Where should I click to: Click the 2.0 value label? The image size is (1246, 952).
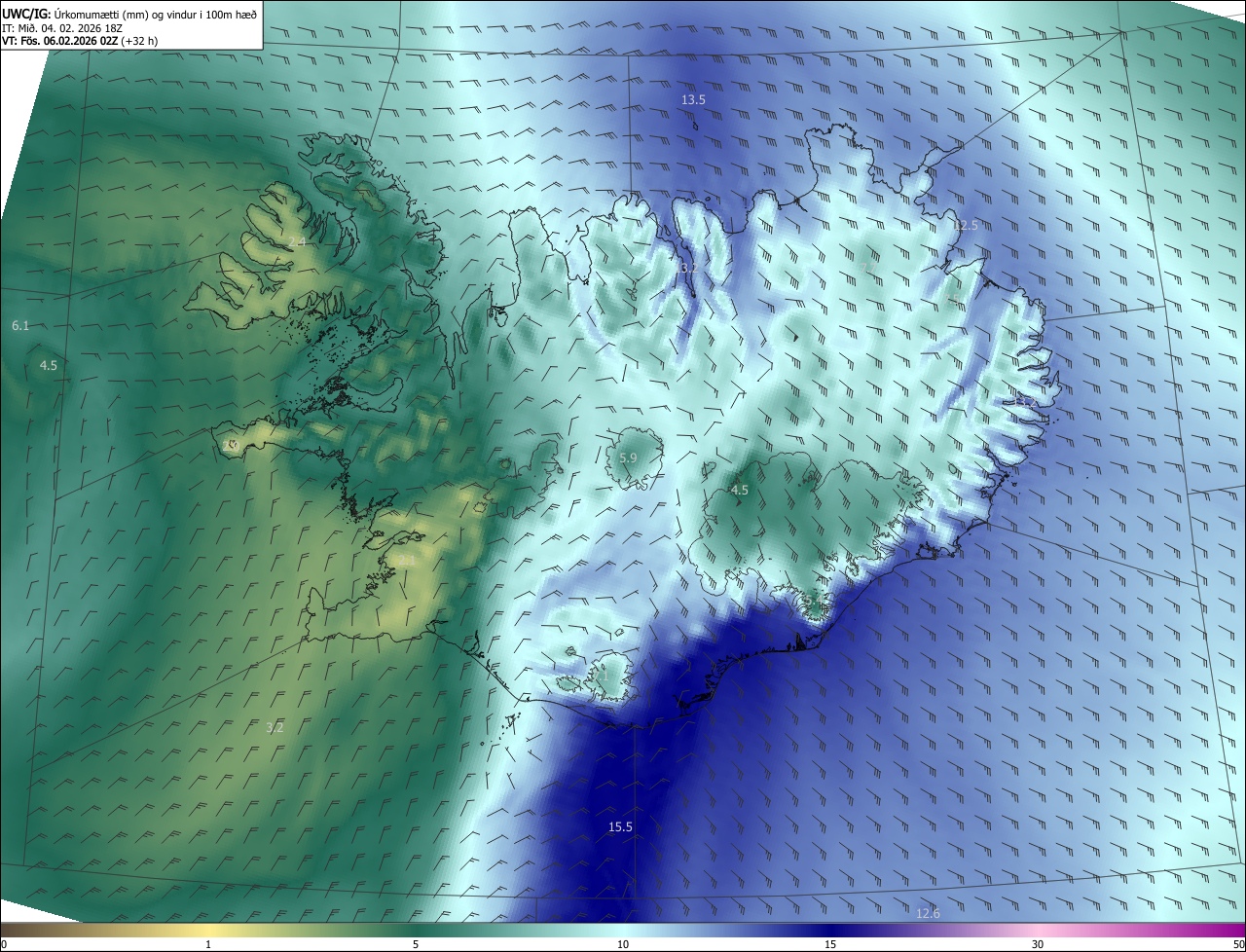tap(231, 445)
